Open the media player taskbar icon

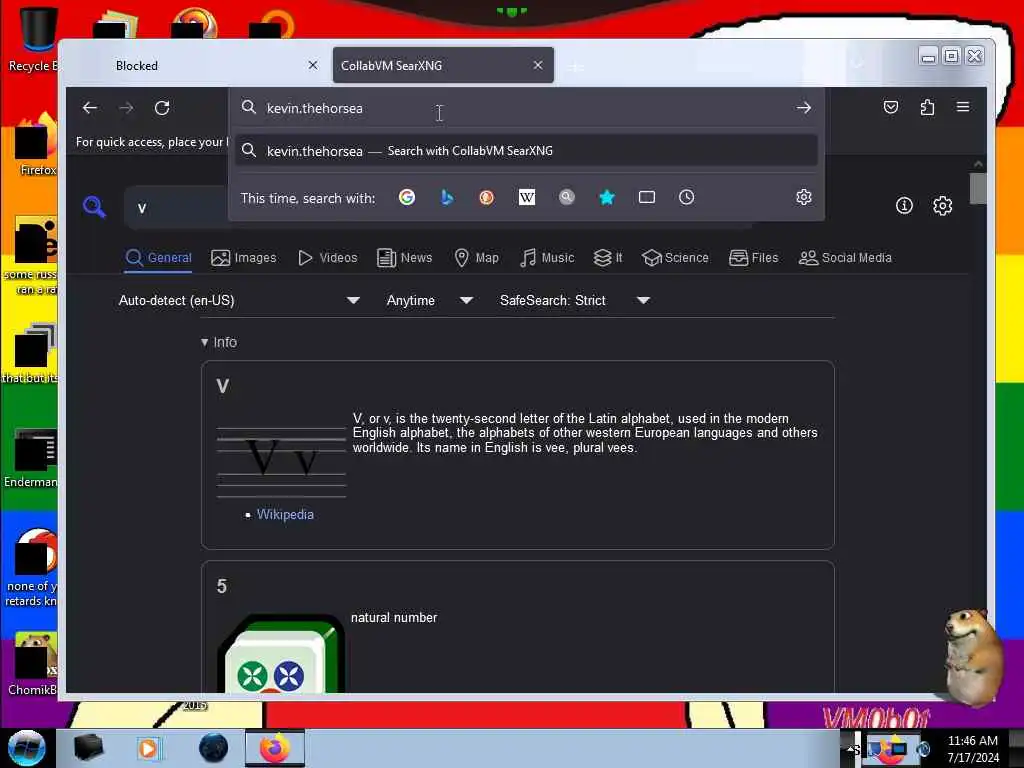click(x=148, y=748)
